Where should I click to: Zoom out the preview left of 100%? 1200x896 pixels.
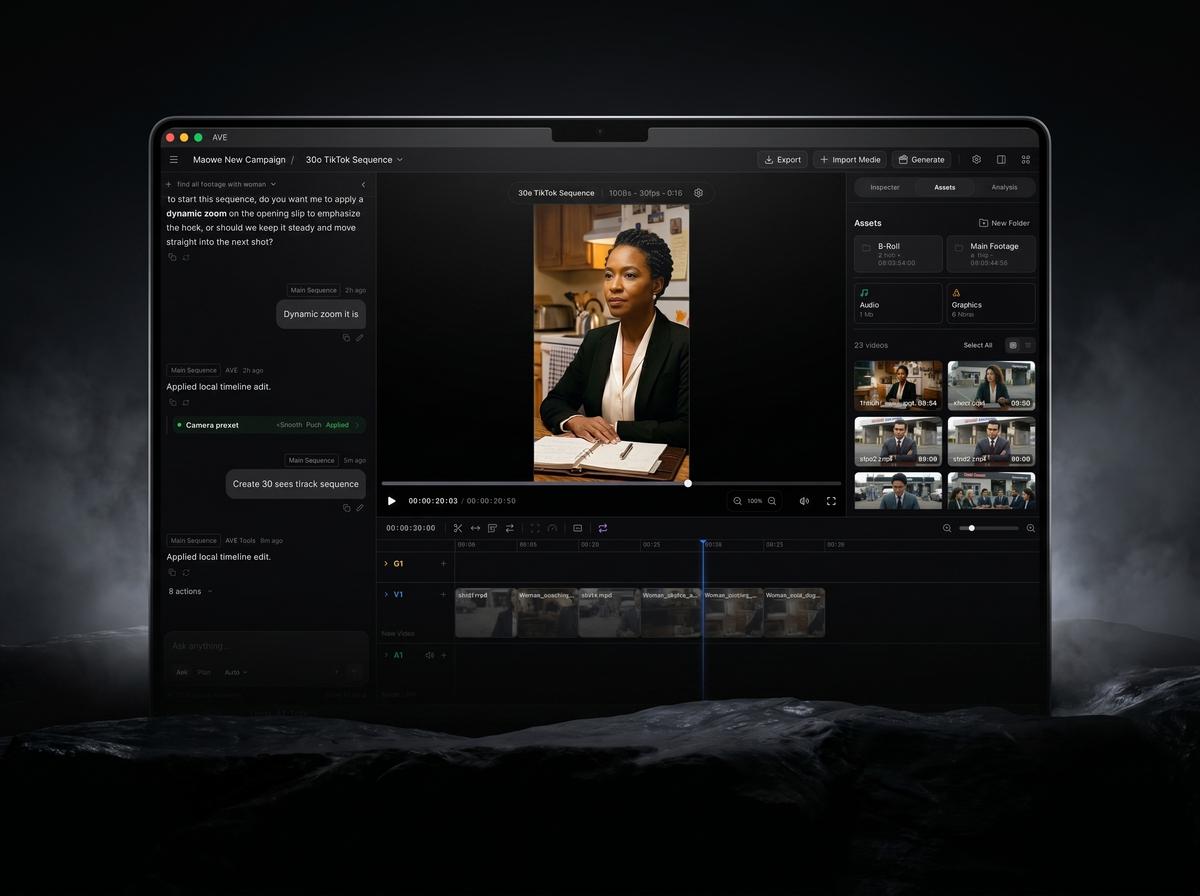738,501
